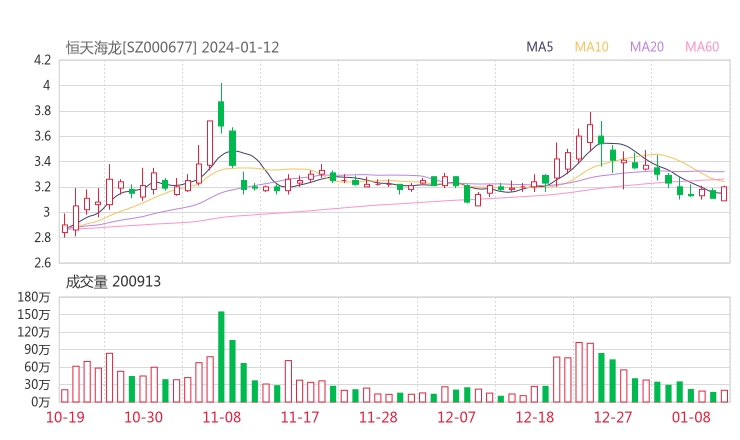Click the 150万 volume axis label
740x440 pixels.
point(34,315)
